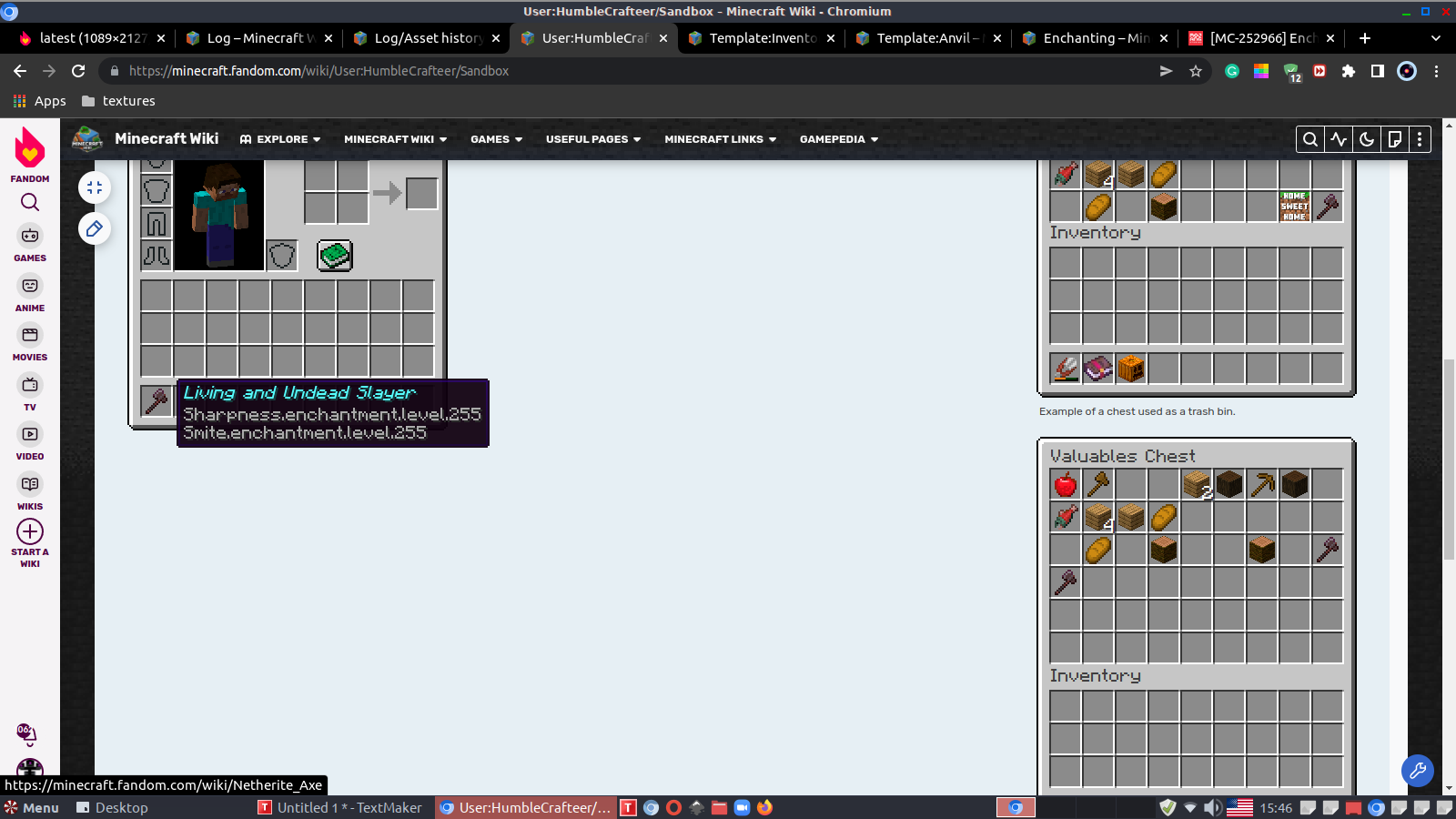Click the Minecraft Wiki logo image

click(87, 139)
